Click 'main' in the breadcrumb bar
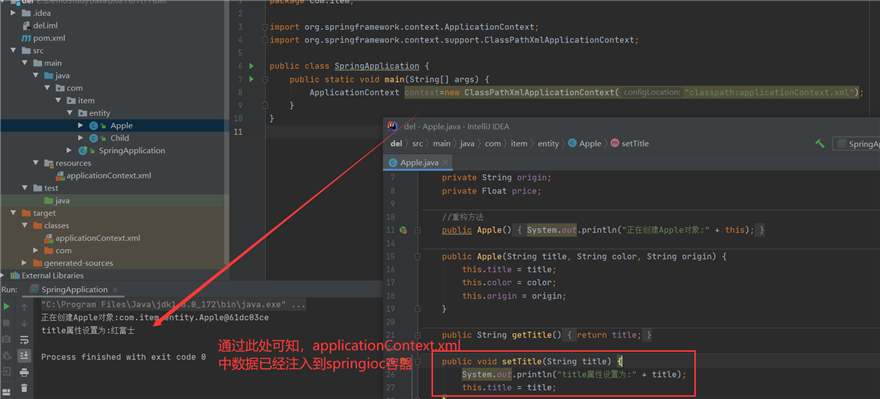The width and height of the screenshot is (880, 399). (442, 144)
